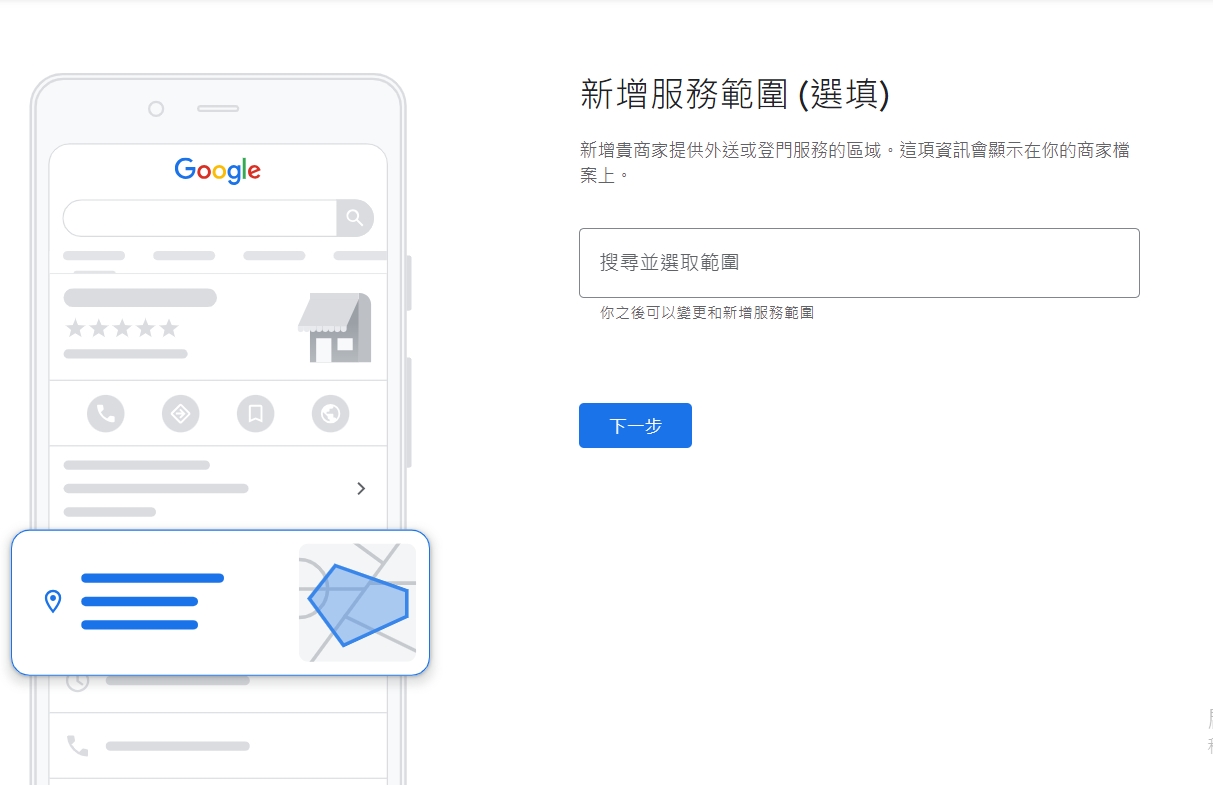Click the blue service area map thumbnail
1213x785 pixels.
[357, 603]
